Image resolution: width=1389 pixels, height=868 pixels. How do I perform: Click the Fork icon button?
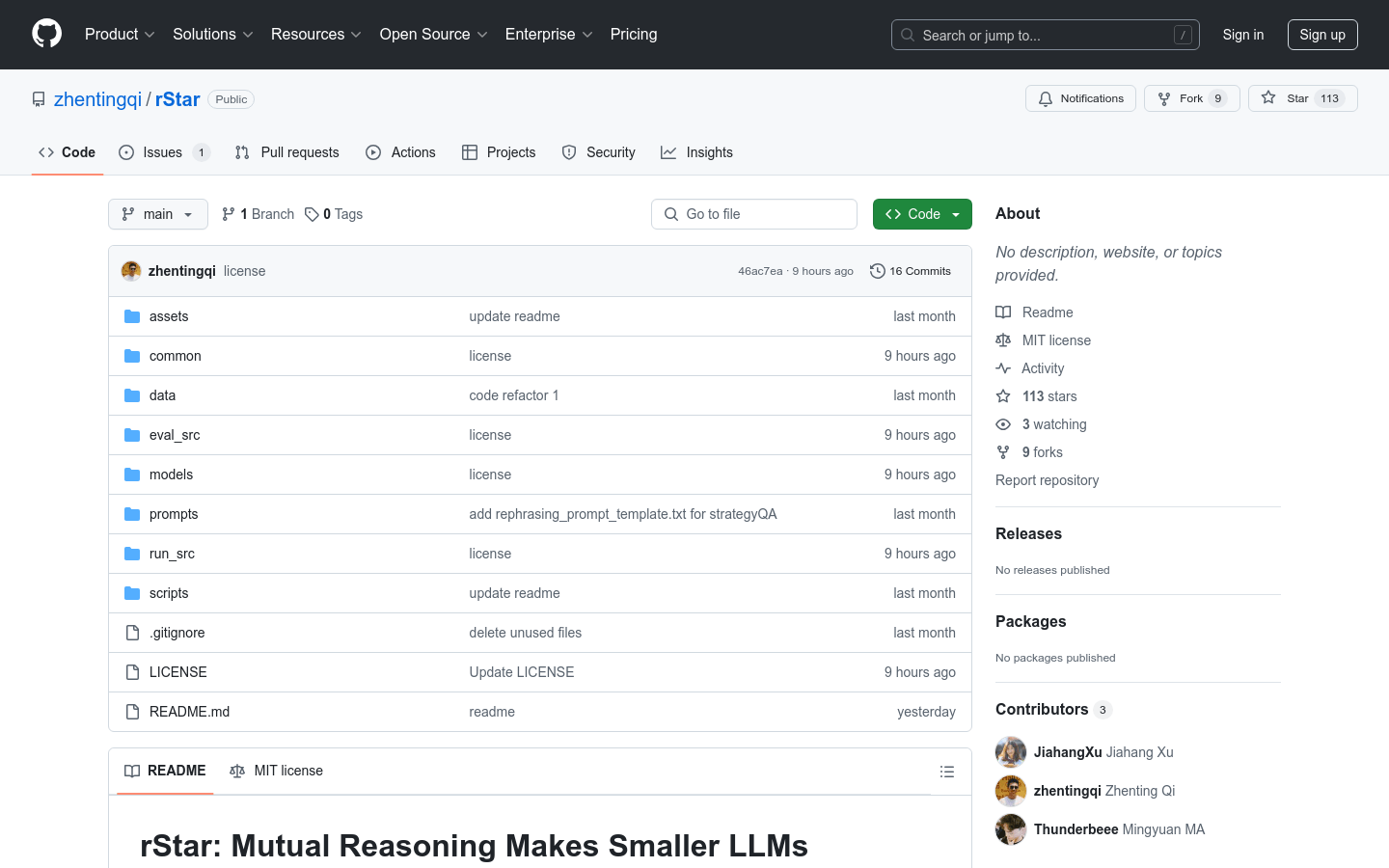pos(1164,98)
